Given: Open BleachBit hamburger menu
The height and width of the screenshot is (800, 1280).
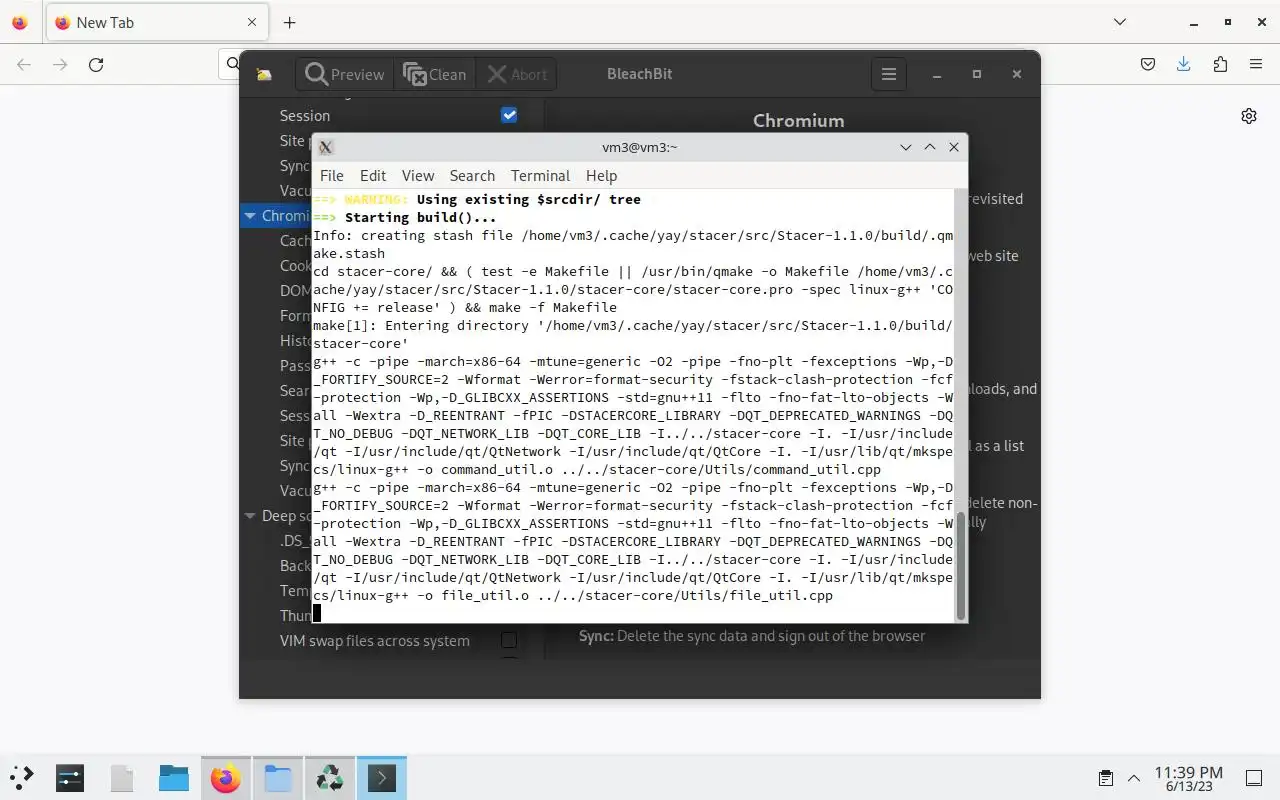Looking at the screenshot, I should point(888,74).
